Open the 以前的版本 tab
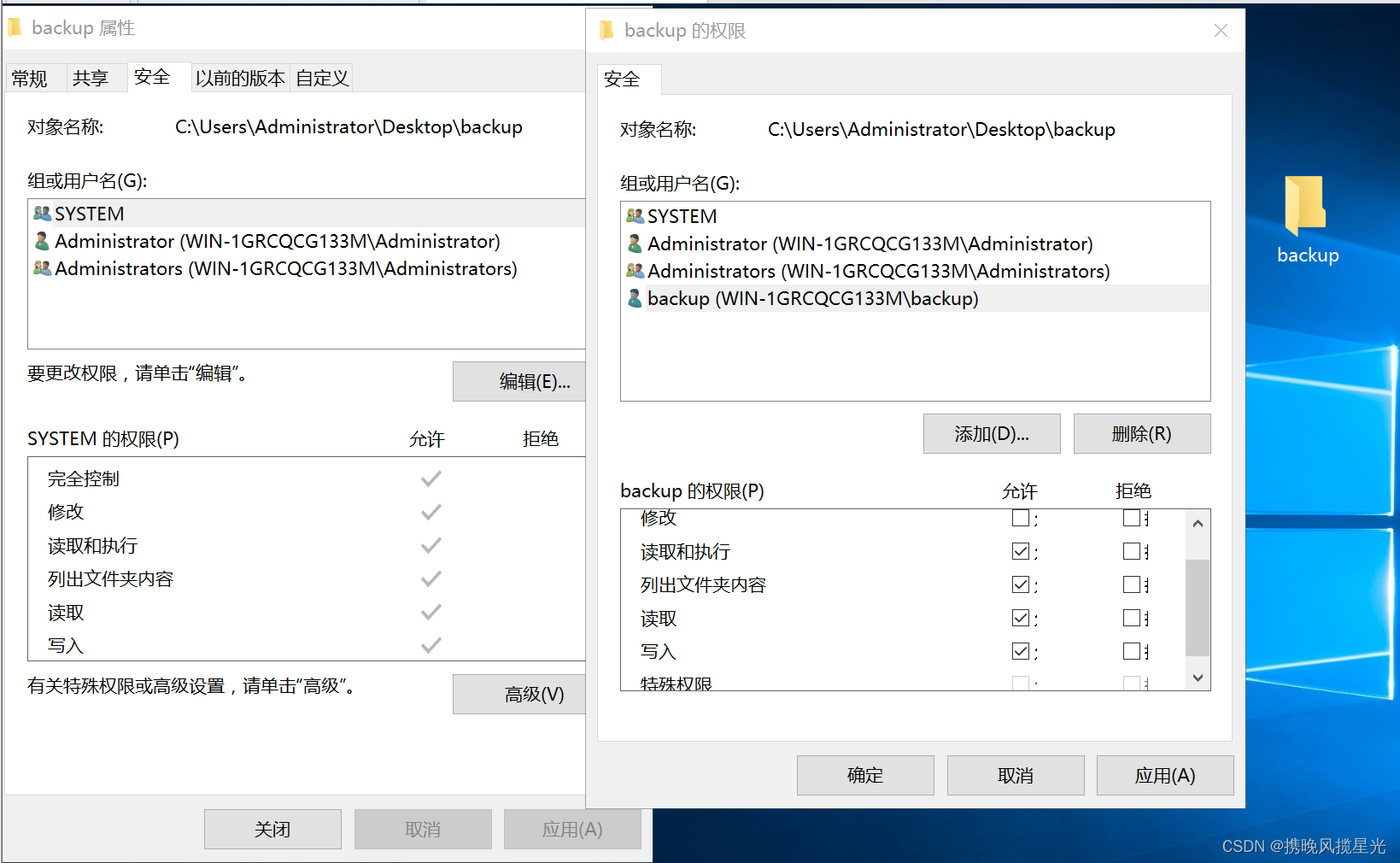1400x863 pixels. (240, 79)
